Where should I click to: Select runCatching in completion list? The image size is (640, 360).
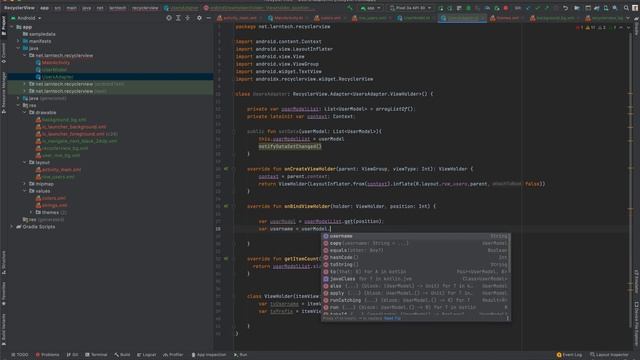(x=416, y=300)
